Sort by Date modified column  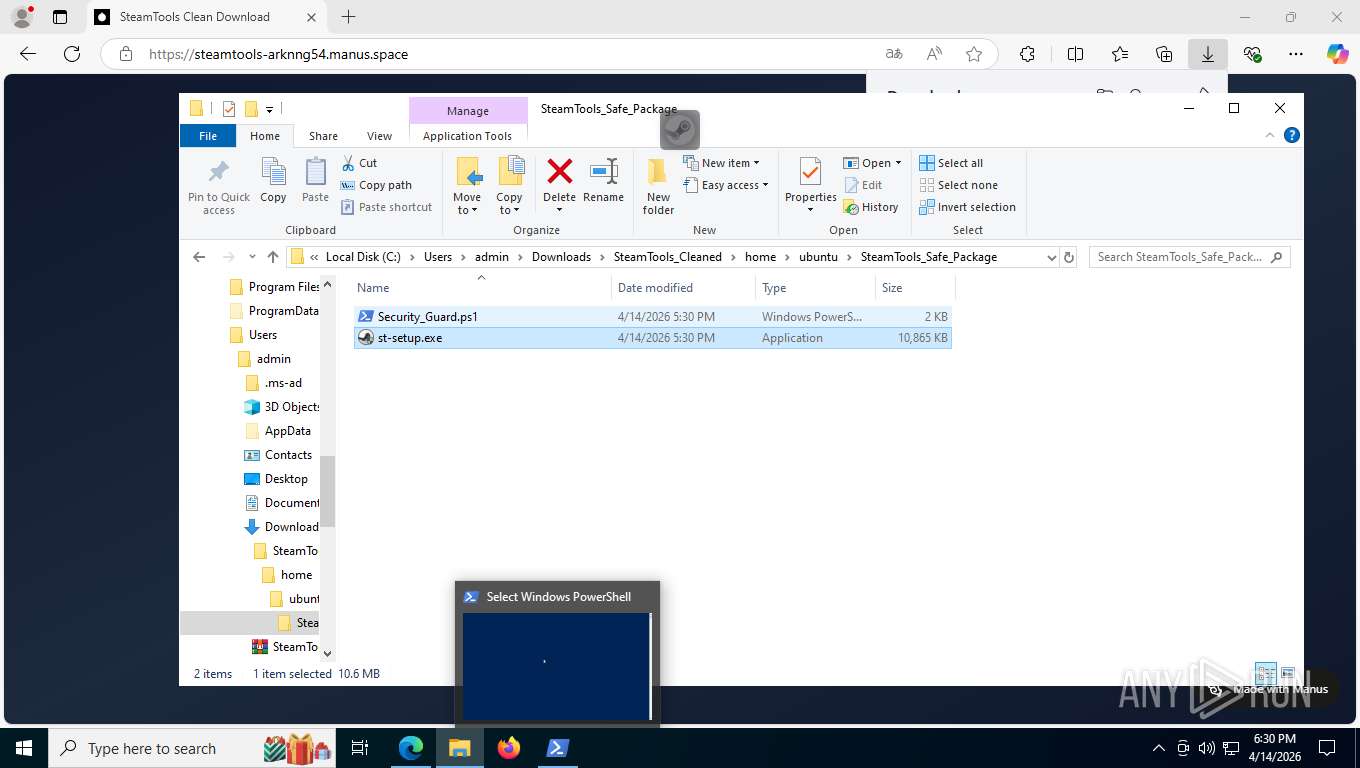click(683, 288)
